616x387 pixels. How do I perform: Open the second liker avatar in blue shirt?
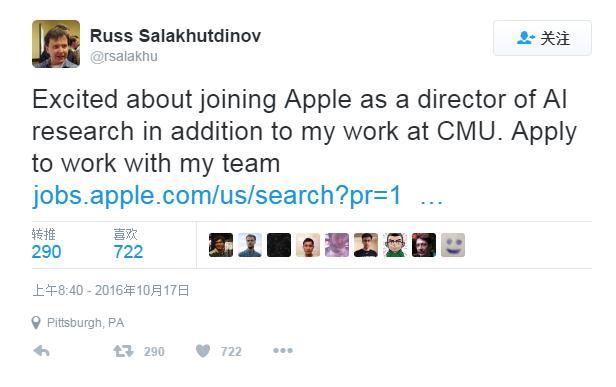pyautogui.click(x=250, y=245)
